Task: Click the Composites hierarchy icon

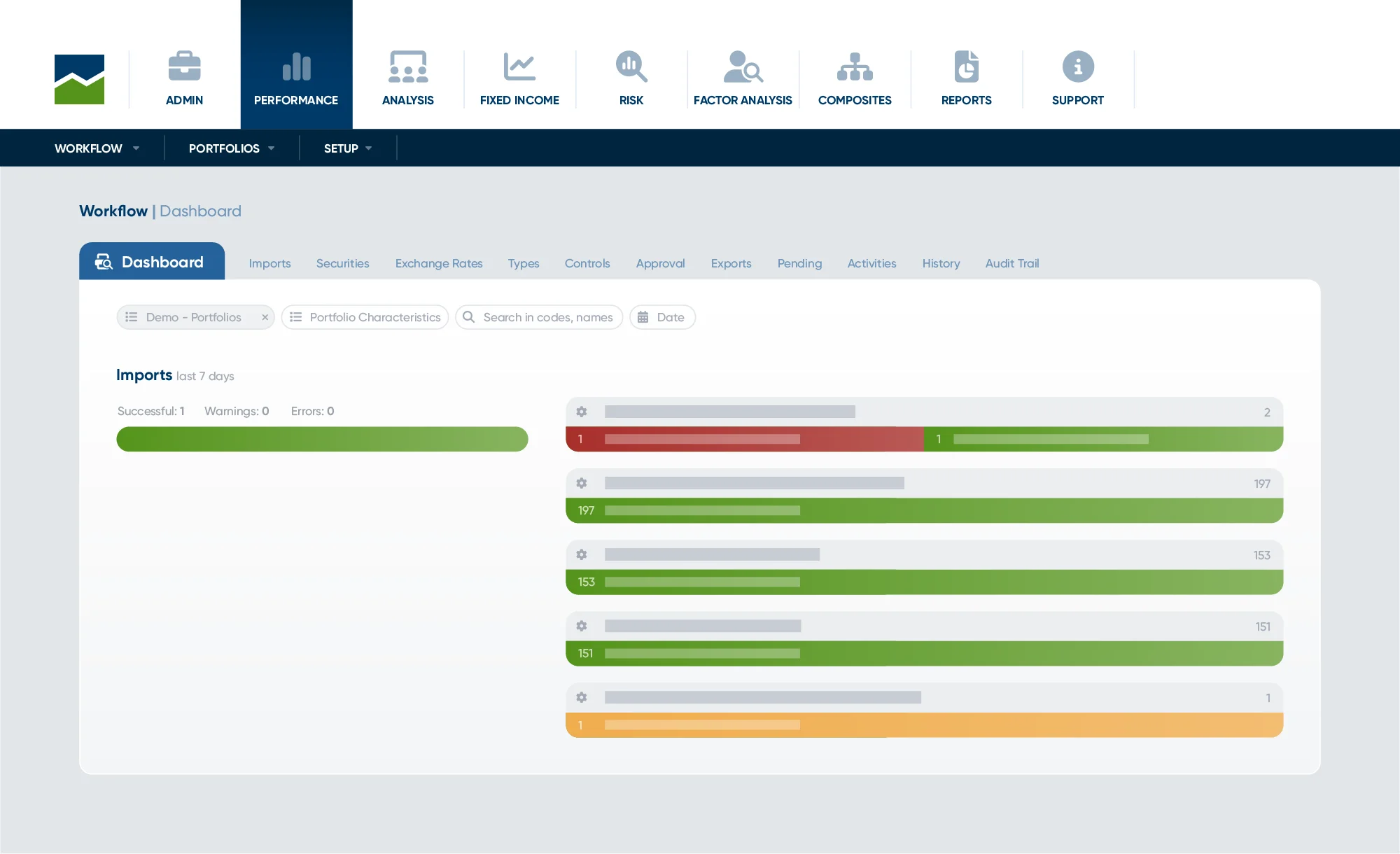Action: 855,66
